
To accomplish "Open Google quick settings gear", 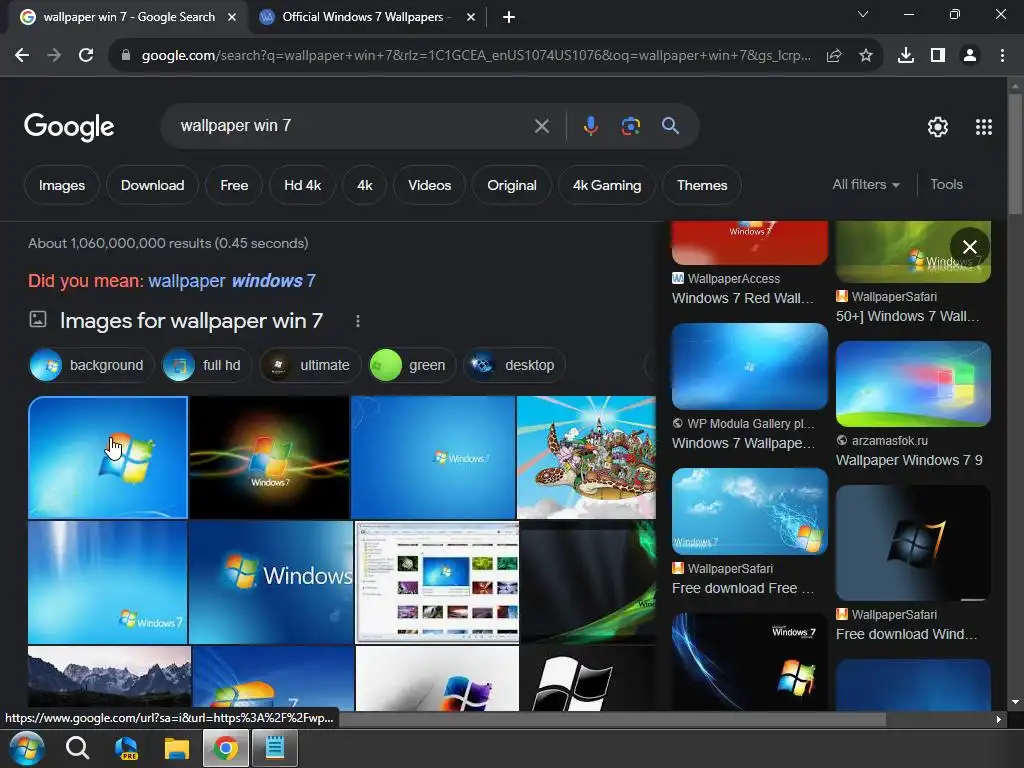I will [x=938, y=127].
